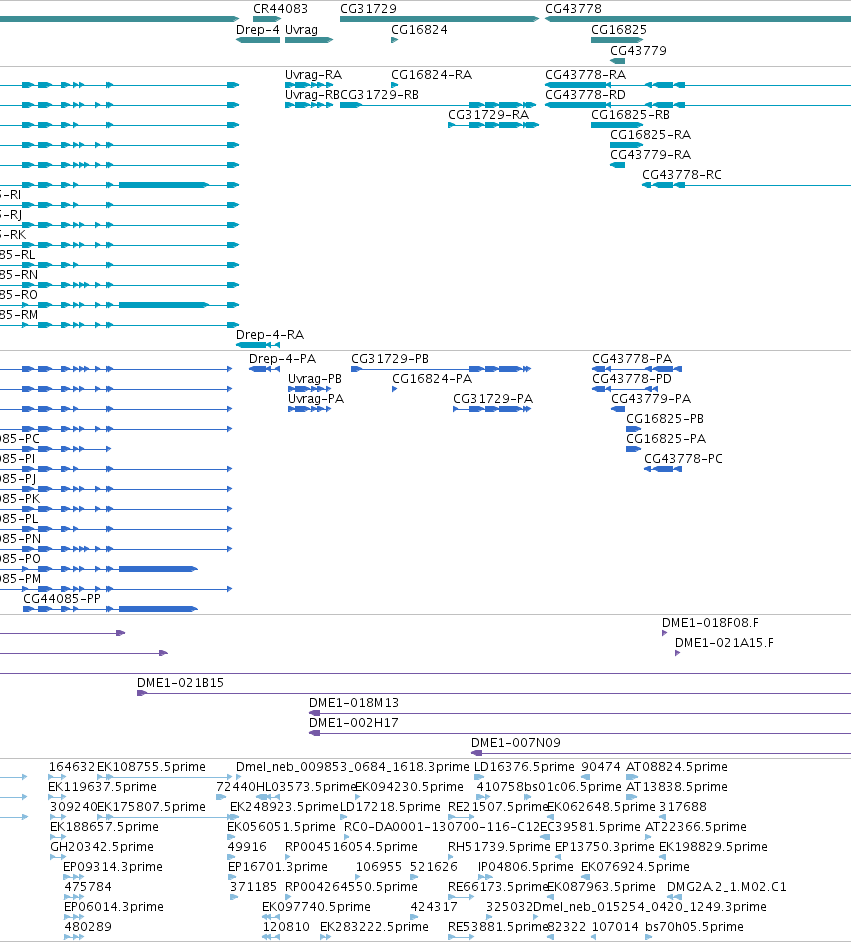
Task: Select the RH51739.5prime EST label
Action: pos(499,847)
